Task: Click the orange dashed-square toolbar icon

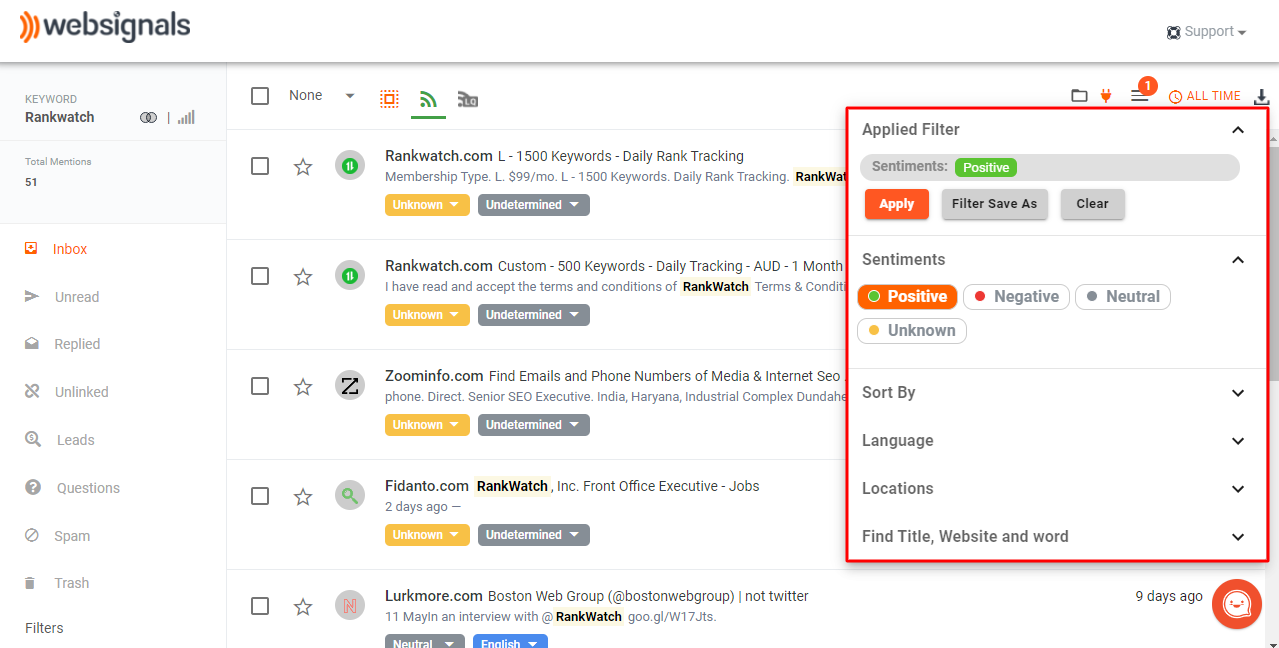Action: [x=389, y=98]
